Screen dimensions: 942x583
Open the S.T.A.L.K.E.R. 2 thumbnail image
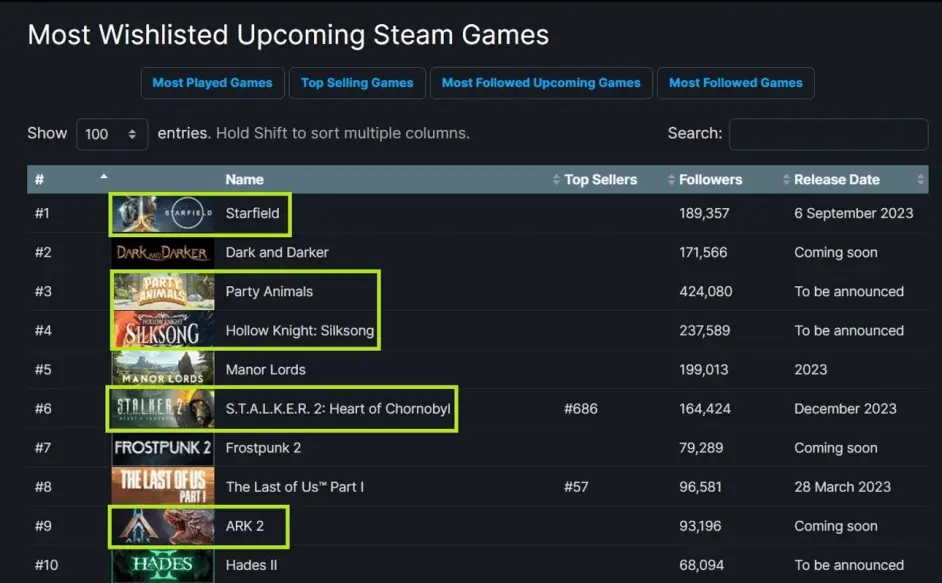coord(163,409)
